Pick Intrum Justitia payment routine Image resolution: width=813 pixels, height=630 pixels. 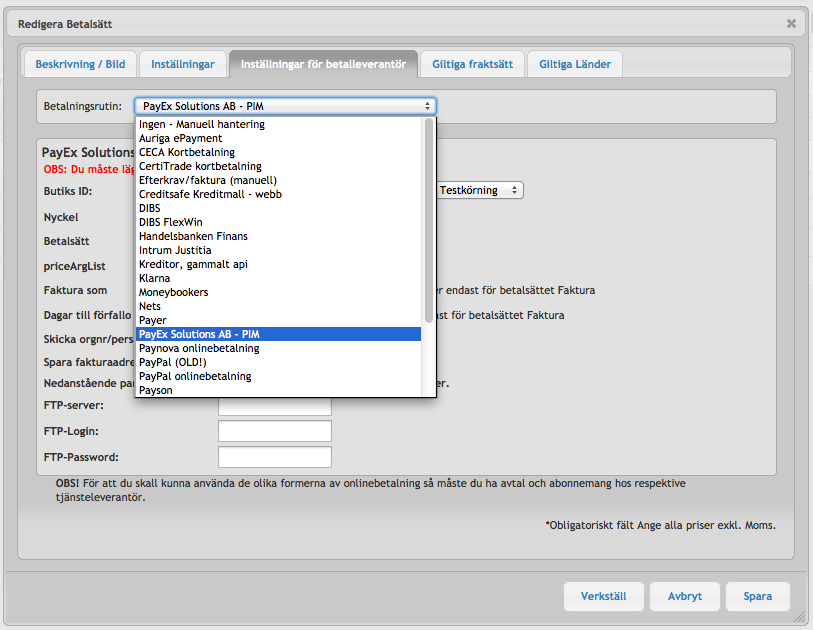pos(278,250)
